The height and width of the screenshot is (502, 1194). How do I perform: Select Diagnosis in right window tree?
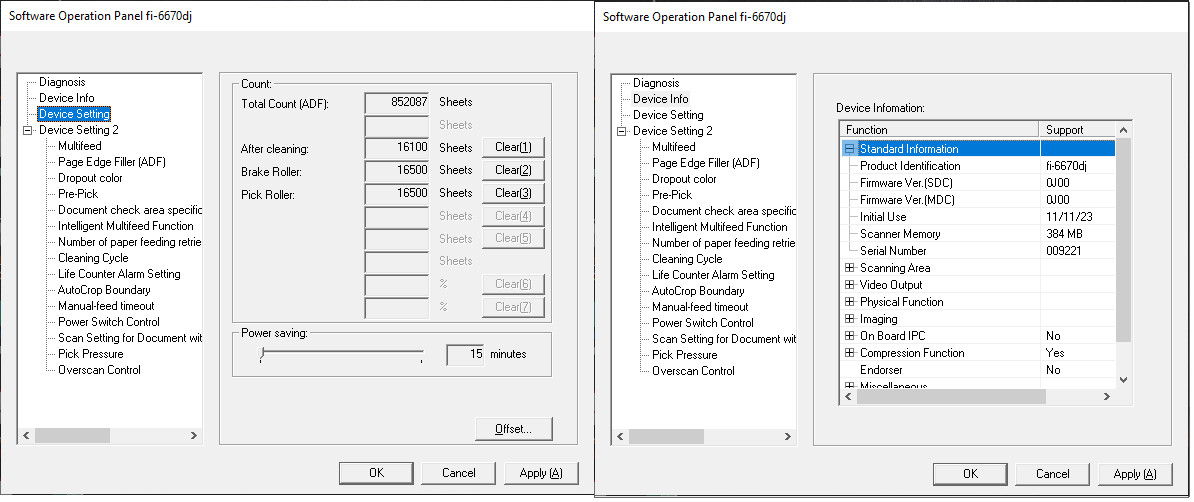[x=656, y=83]
